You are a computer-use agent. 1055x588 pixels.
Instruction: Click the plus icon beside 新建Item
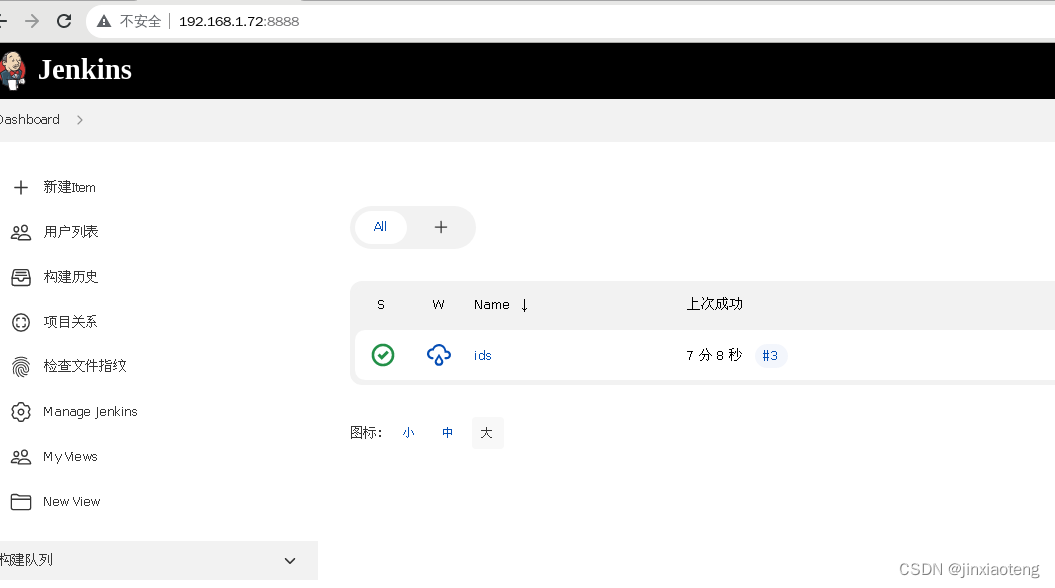tap(21, 187)
